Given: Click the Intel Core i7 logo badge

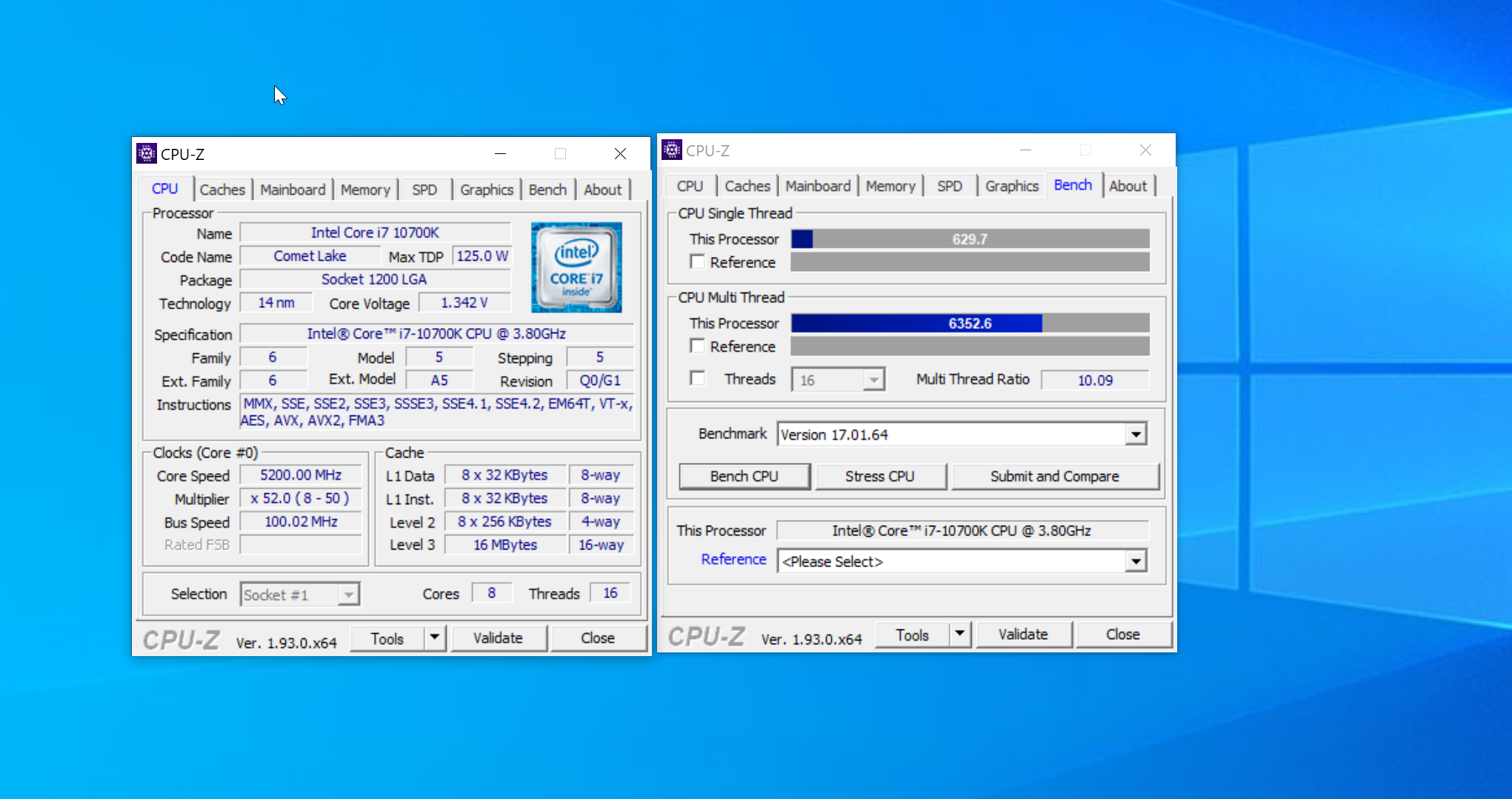Looking at the screenshot, I should pyautogui.click(x=576, y=267).
